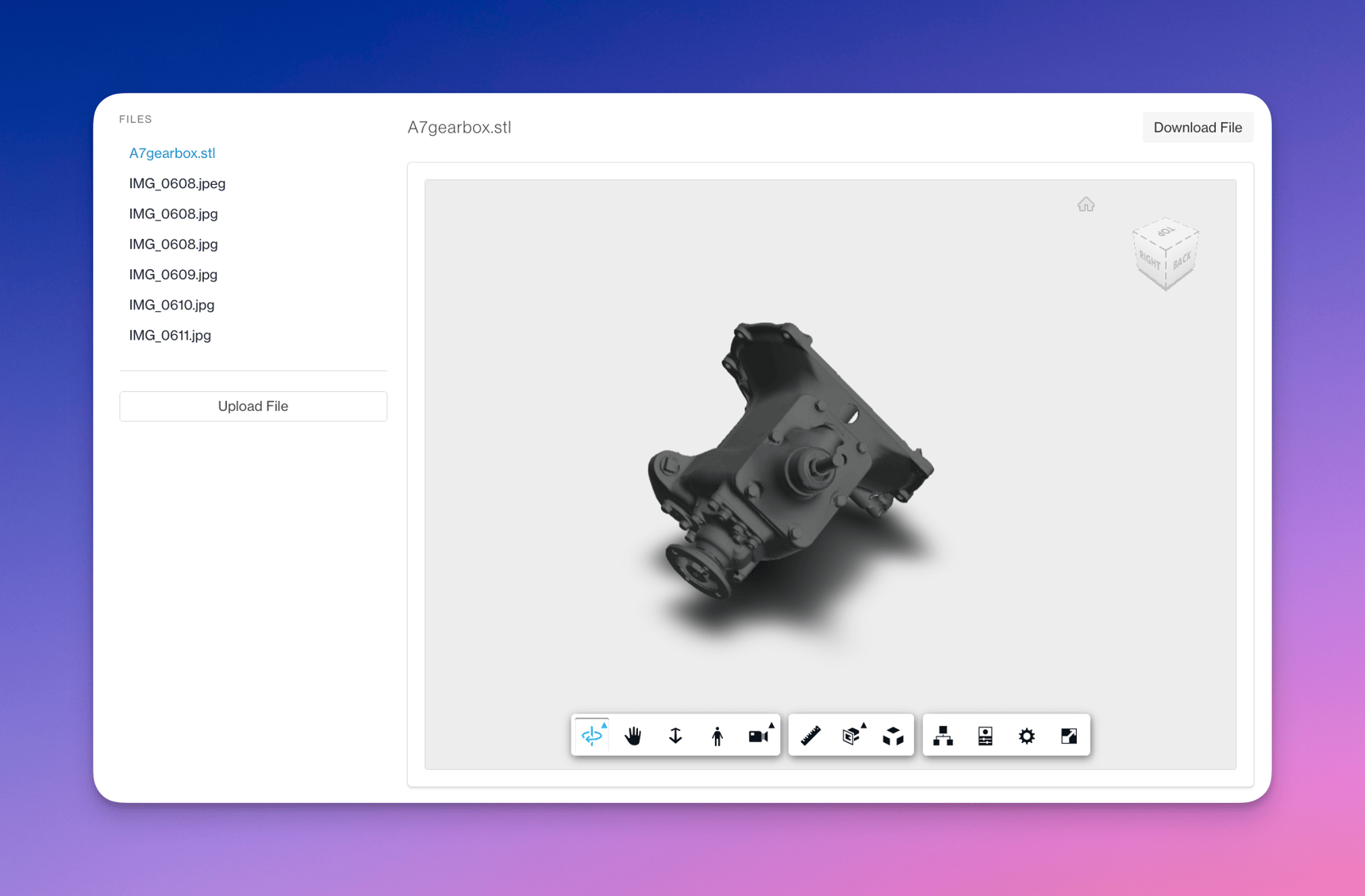Choose the Measure ruler tool

click(x=810, y=736)
